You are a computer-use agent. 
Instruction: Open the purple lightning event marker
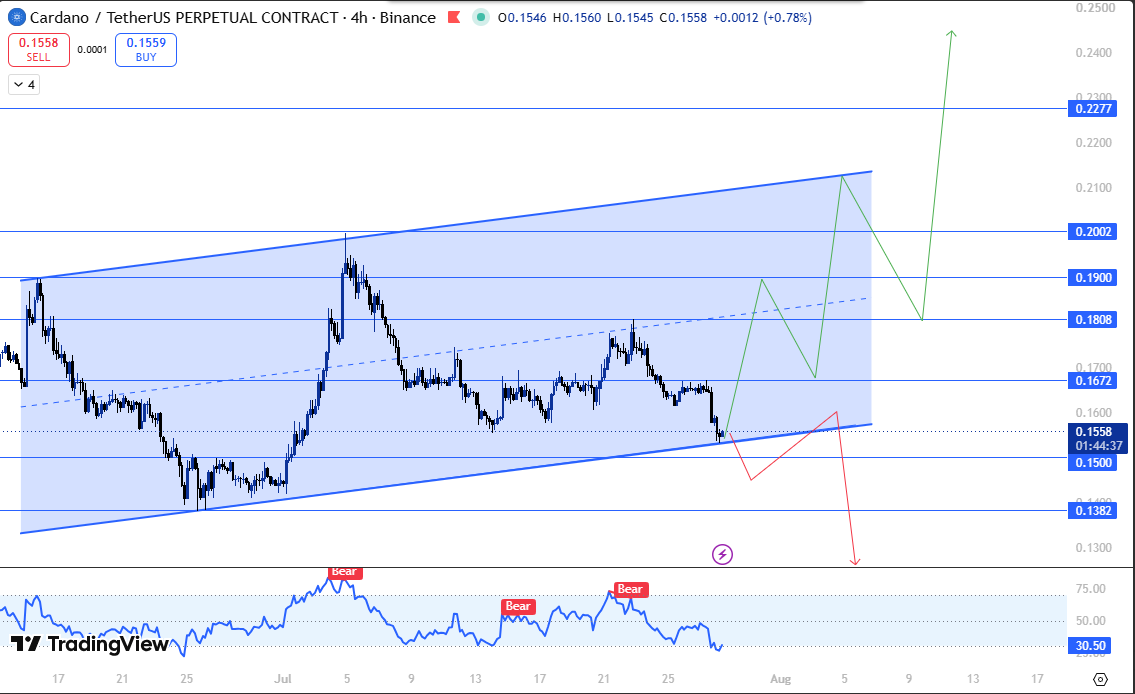722,554
